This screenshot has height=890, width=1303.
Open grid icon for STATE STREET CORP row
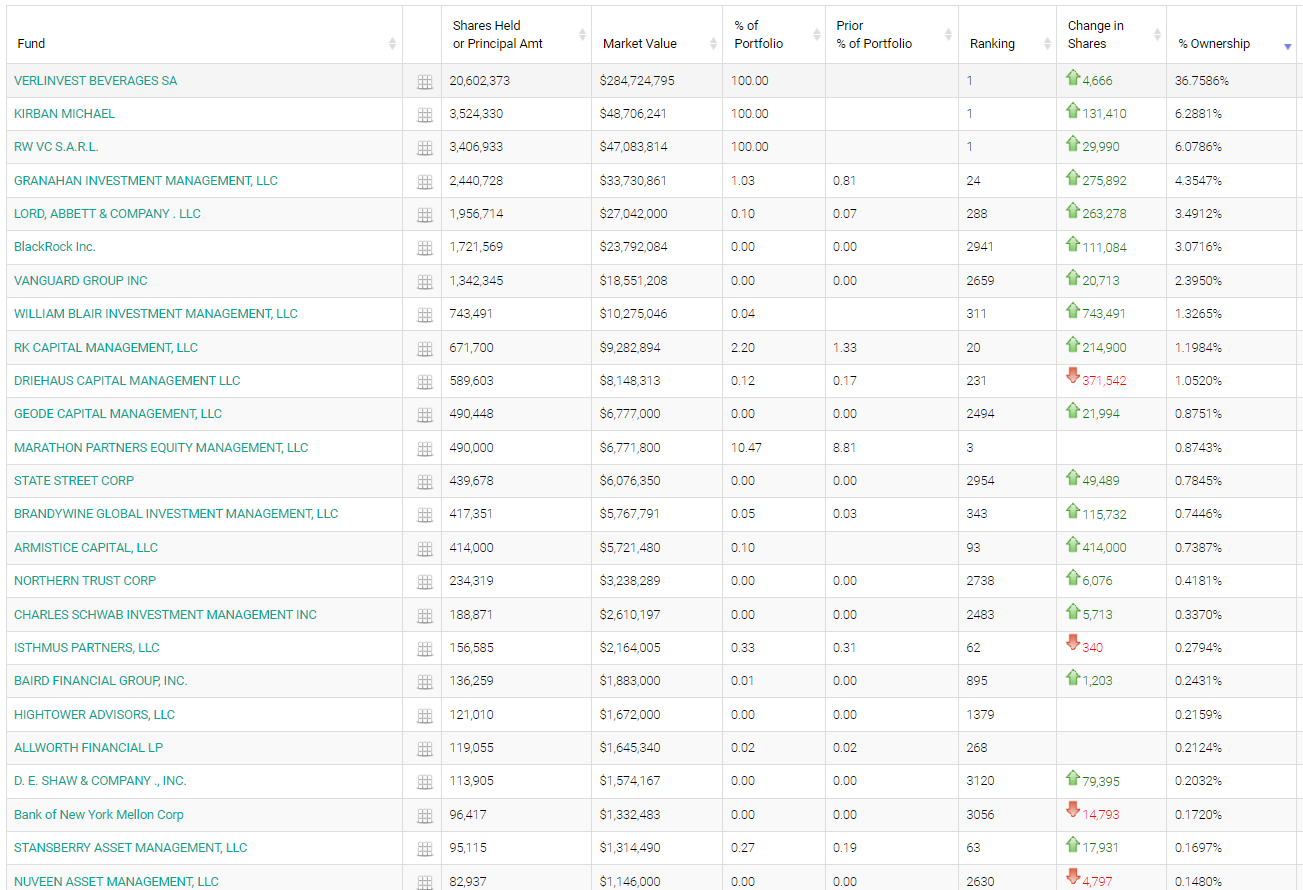(424, 482)
